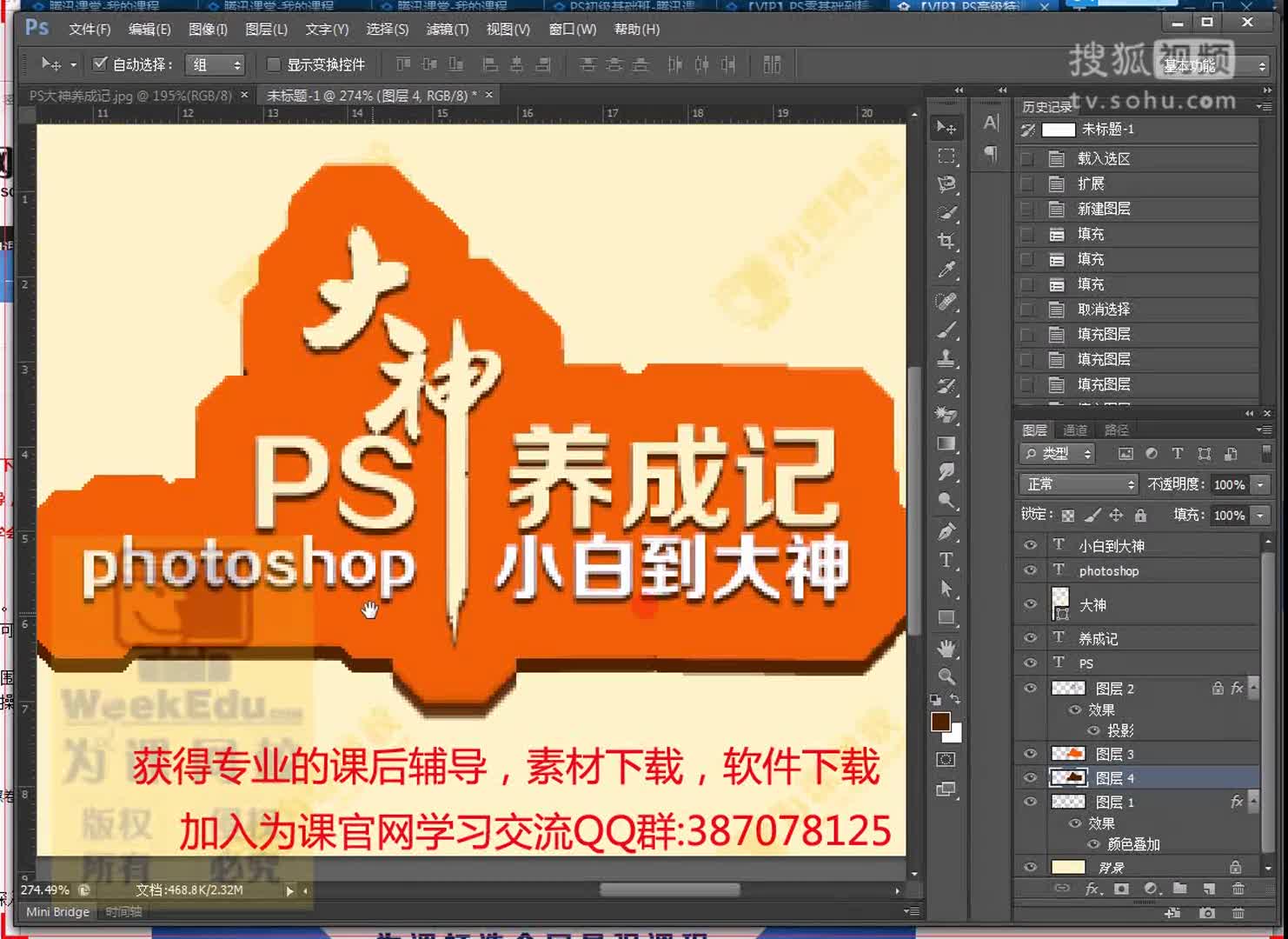The height and width of the screenshot is (939, 1288).
Task: Enable Show Transform Controls checkbox
Action: (273, 64)
